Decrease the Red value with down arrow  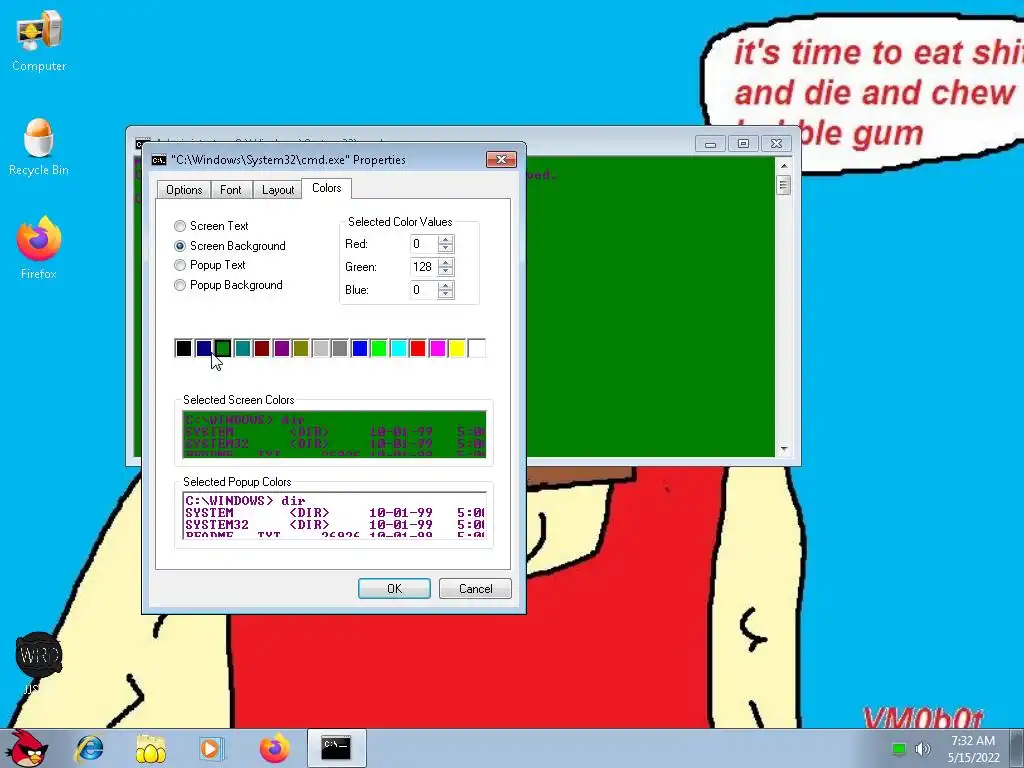point(445,249)
